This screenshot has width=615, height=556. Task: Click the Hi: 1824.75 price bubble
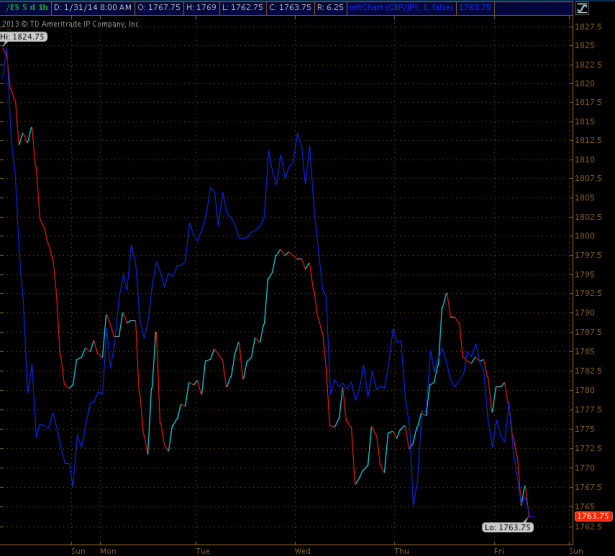tap(23, 37)
